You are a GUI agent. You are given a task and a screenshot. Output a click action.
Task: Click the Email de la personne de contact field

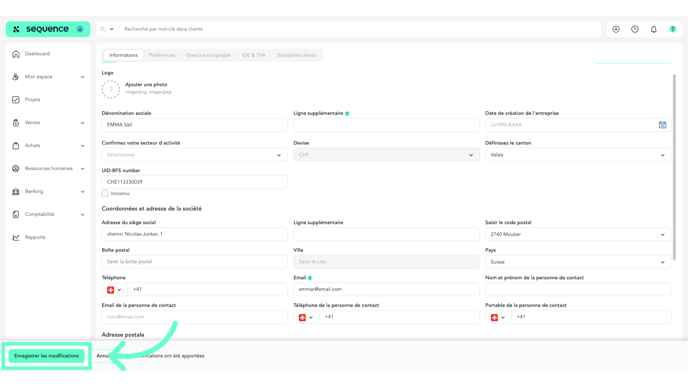[194, 317]
